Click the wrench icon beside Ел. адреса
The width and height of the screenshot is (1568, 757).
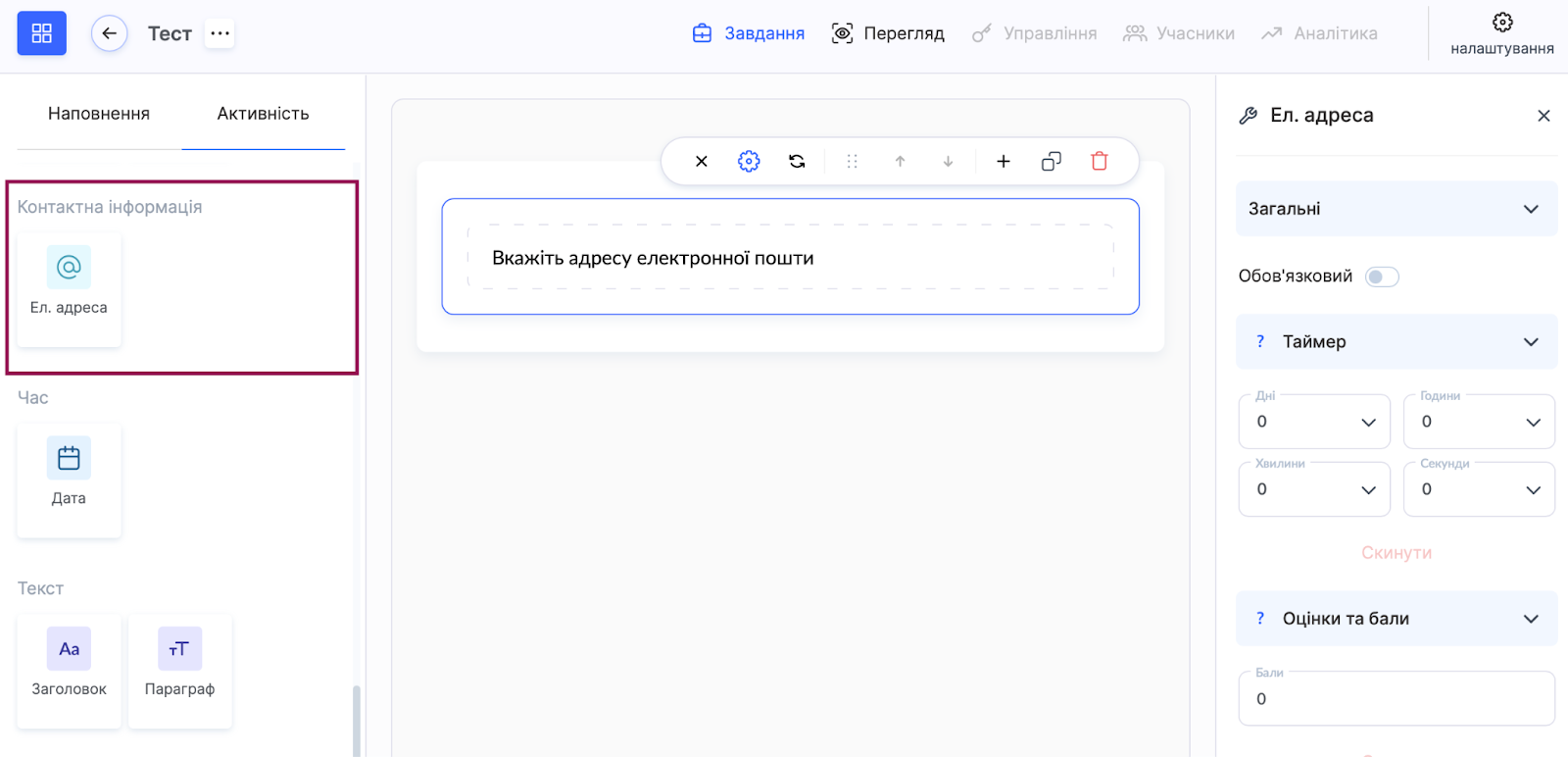(x=1248, y=116)
